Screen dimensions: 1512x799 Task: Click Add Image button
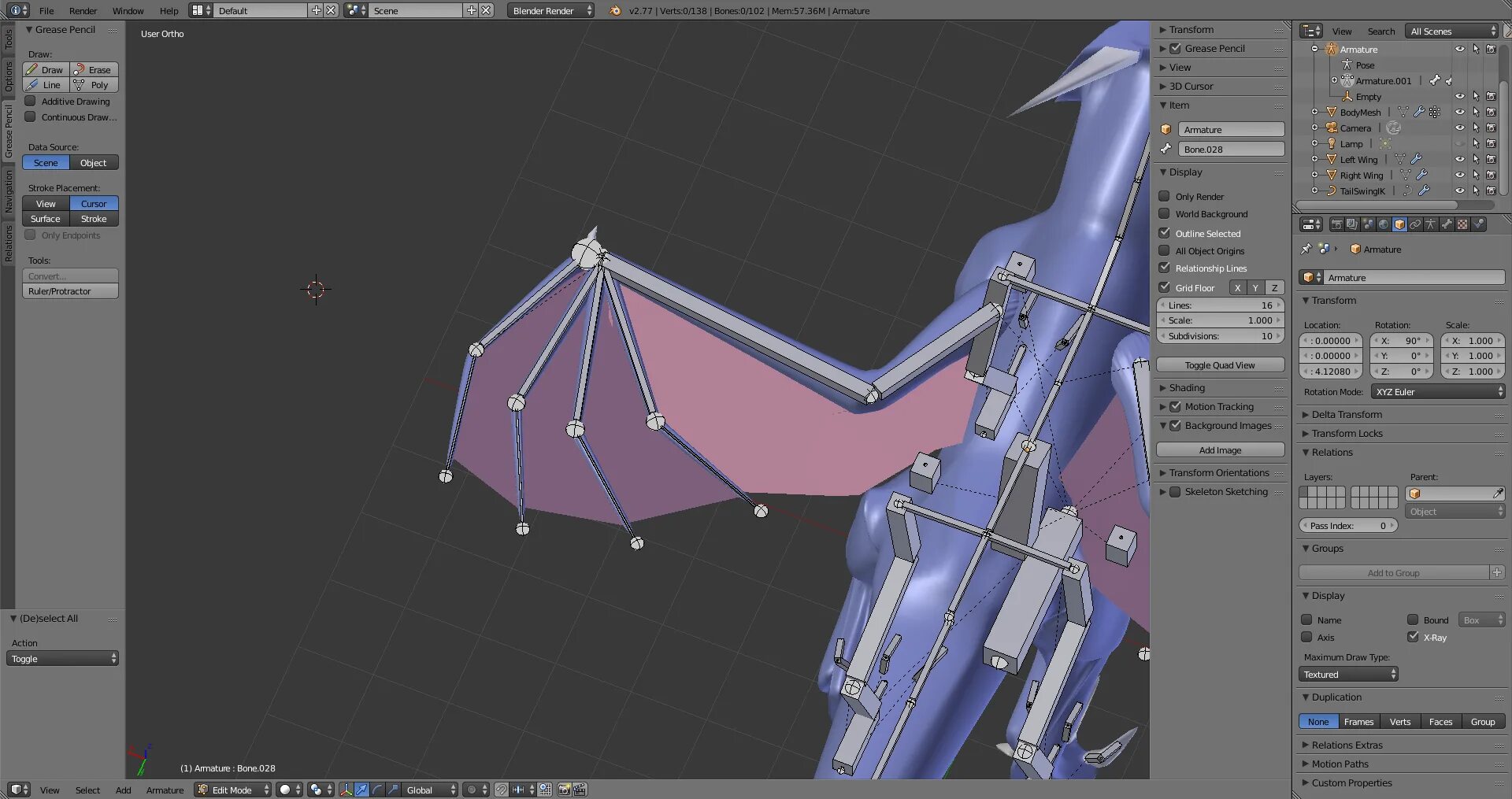(1220, 449)
